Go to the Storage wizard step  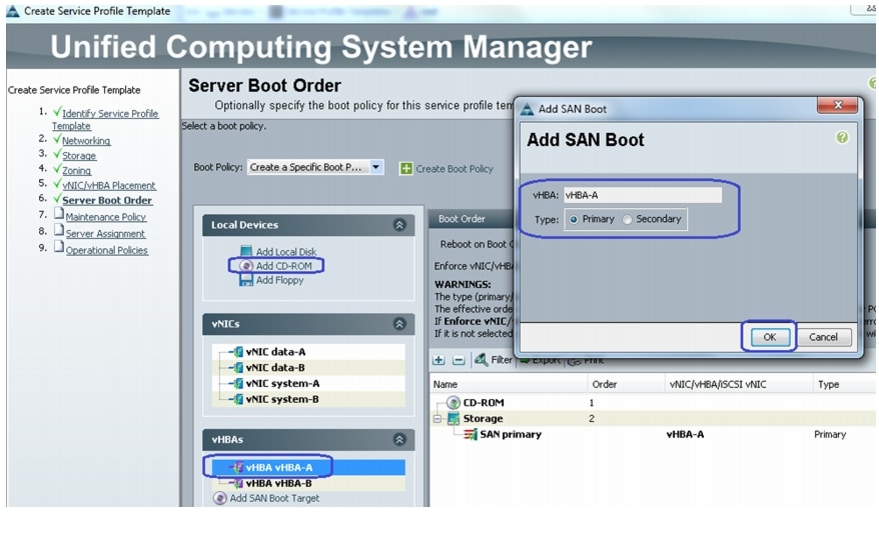(78, 156)
